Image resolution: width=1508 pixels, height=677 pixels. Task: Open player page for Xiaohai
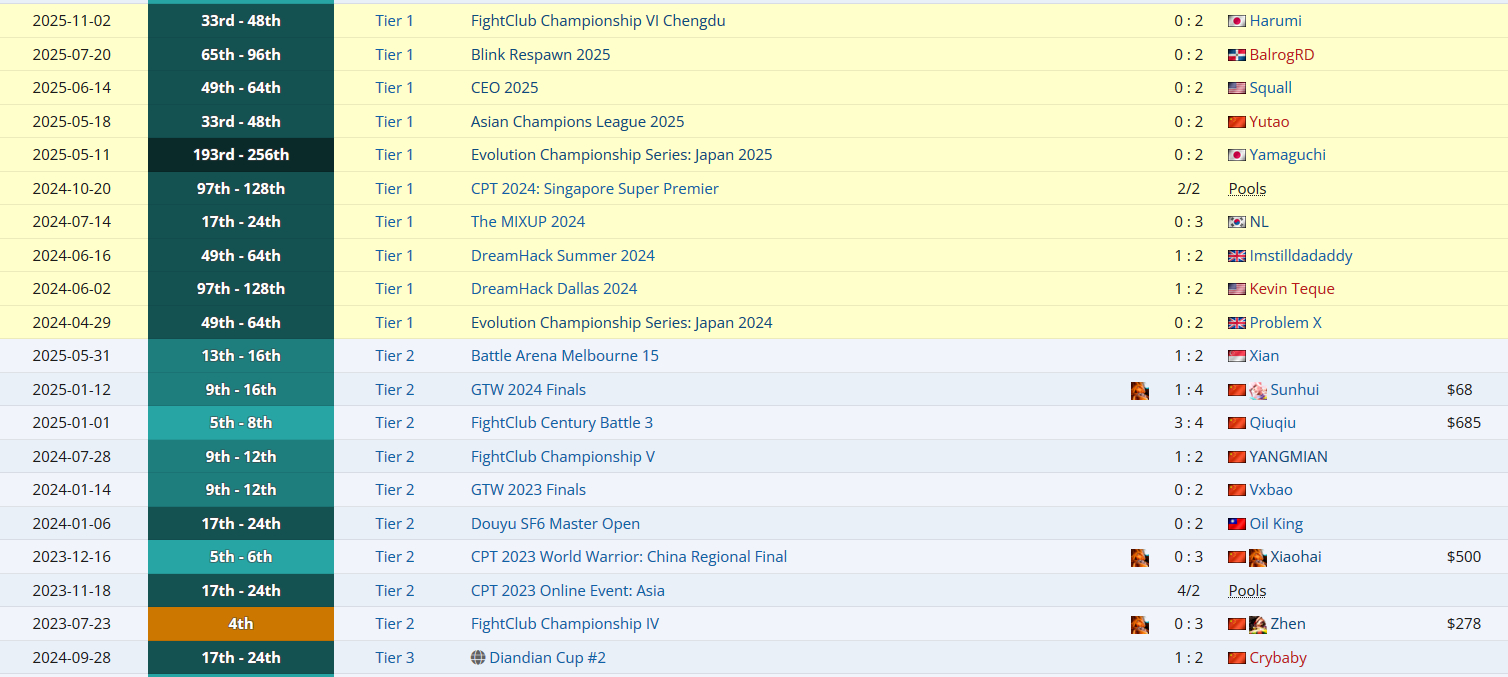pyautogui.click(x=1296, y=557)
